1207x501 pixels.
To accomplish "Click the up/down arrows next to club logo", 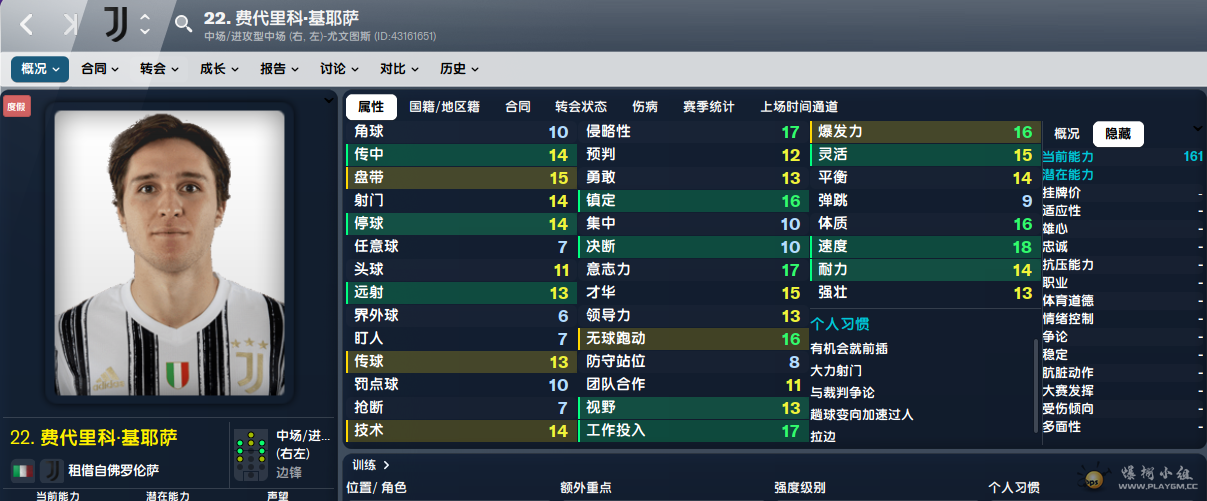I will 145,24.
